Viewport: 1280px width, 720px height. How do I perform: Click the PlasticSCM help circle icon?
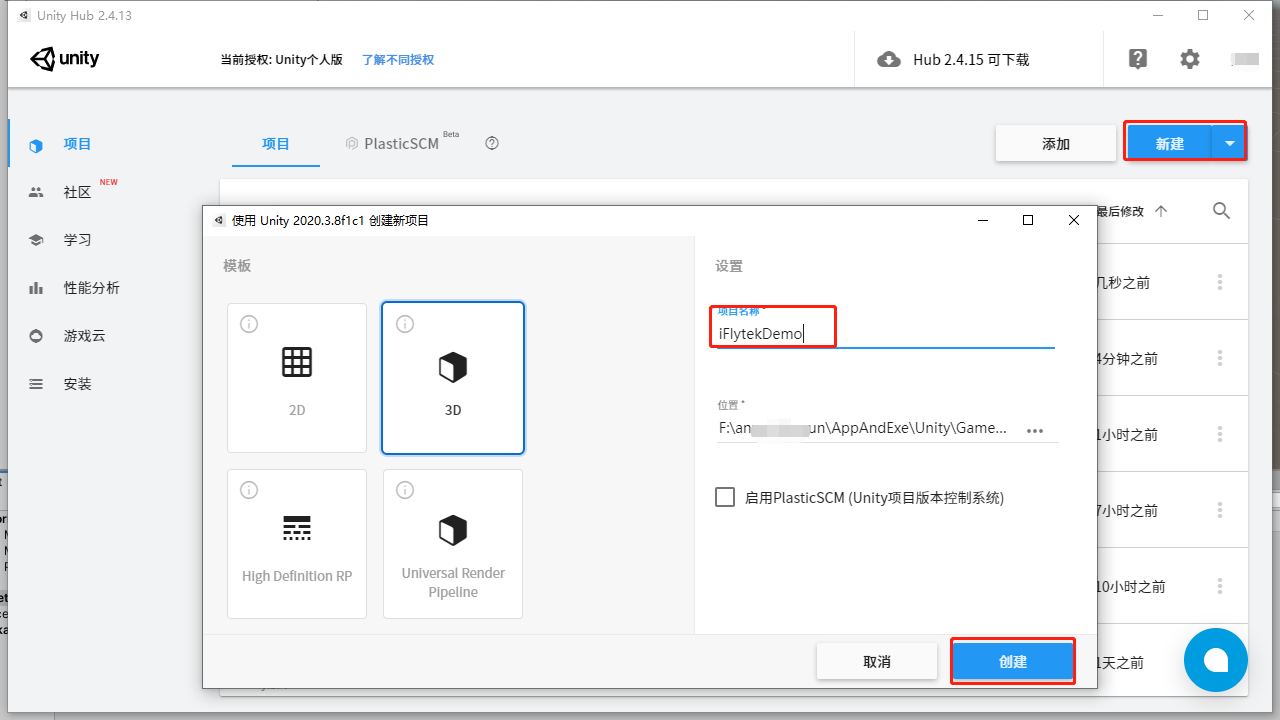492,143
